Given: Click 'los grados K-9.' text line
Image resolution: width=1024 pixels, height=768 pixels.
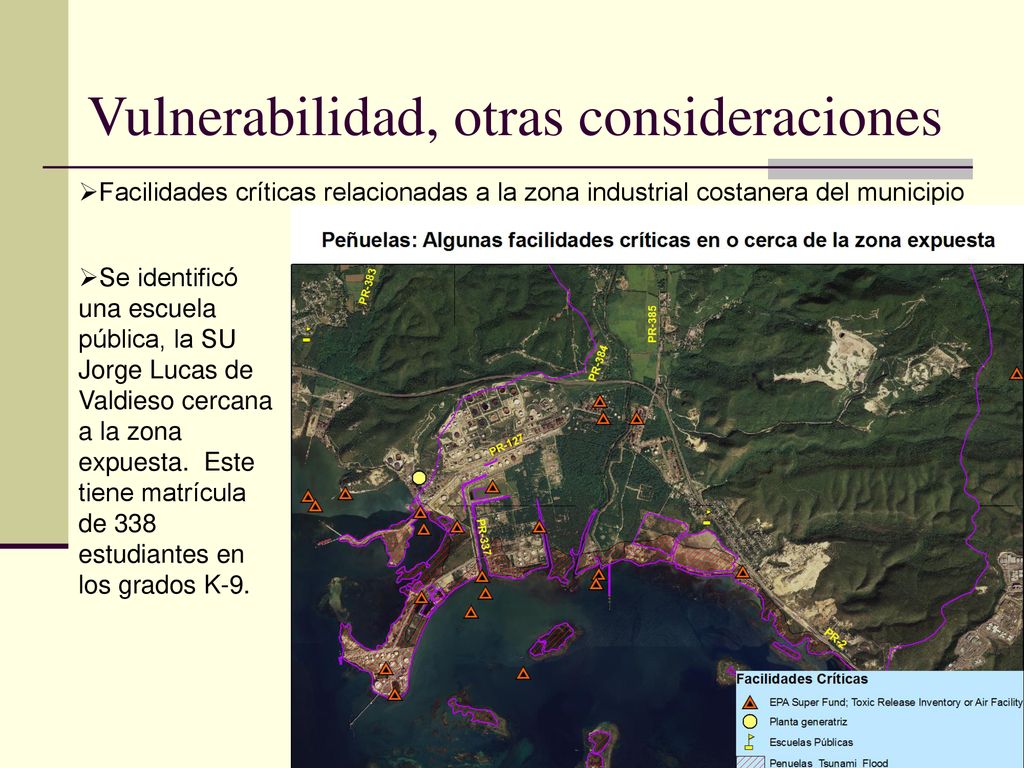Looking at the screenshot, I should coord(165,585).
